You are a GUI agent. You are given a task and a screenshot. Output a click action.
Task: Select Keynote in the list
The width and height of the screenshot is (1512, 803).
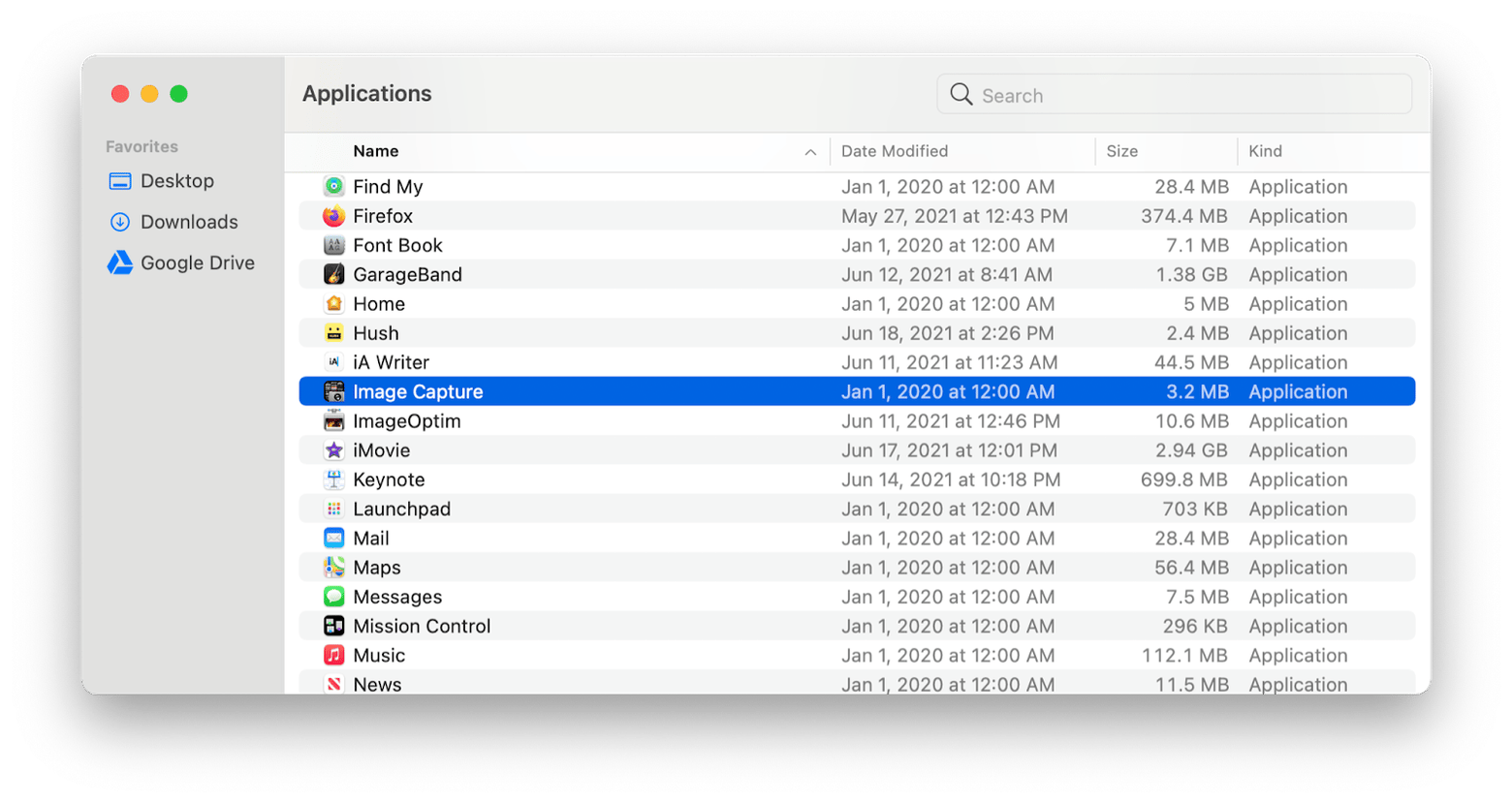click(389, 479)
